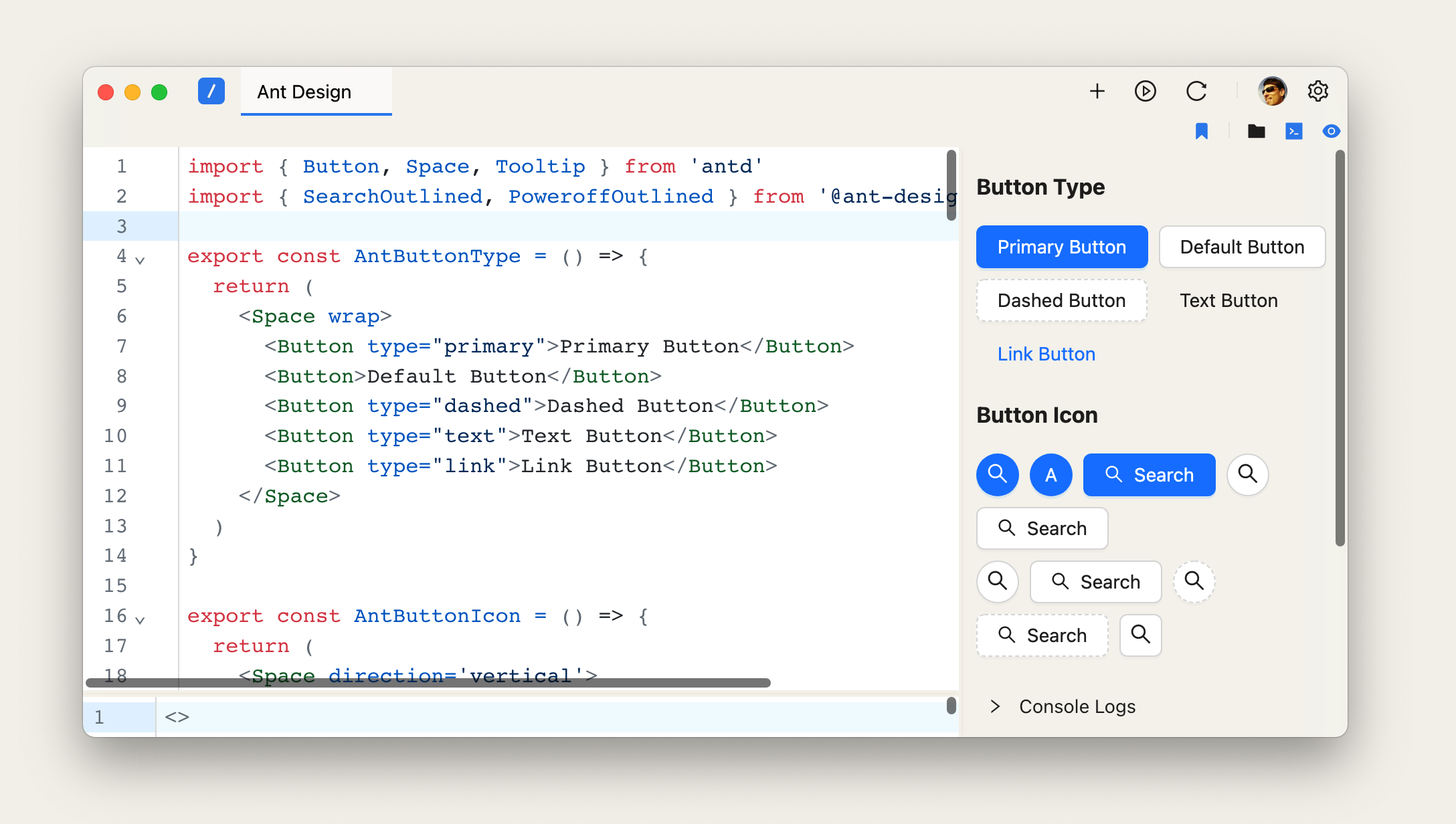Click the plus icon to add new

point(1097,91)
